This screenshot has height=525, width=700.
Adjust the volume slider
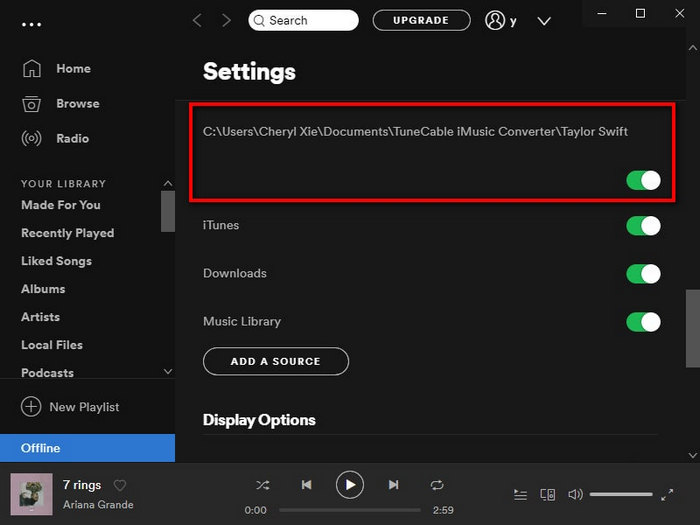[621, 494]
